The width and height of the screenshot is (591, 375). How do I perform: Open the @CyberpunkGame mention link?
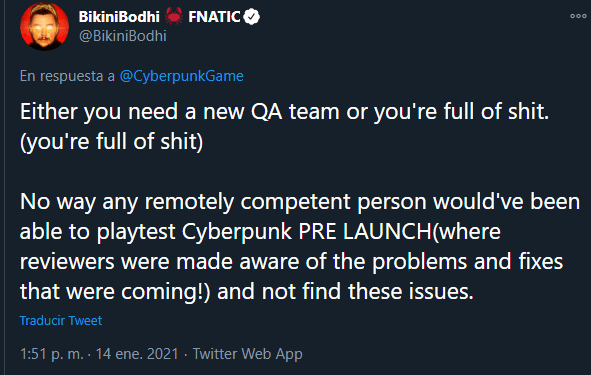(182, 76)
